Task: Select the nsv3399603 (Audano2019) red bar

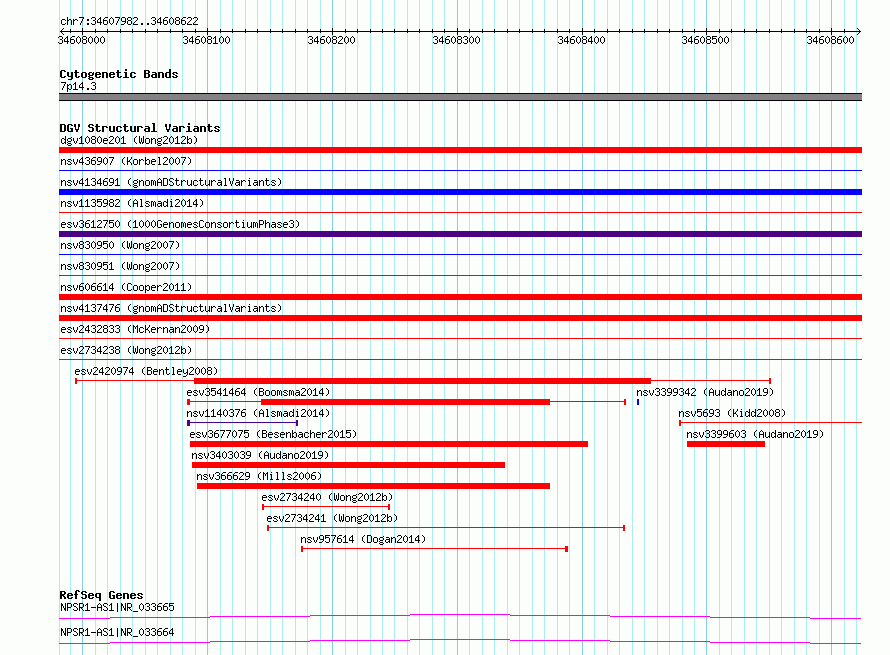Action: point(726,444)
